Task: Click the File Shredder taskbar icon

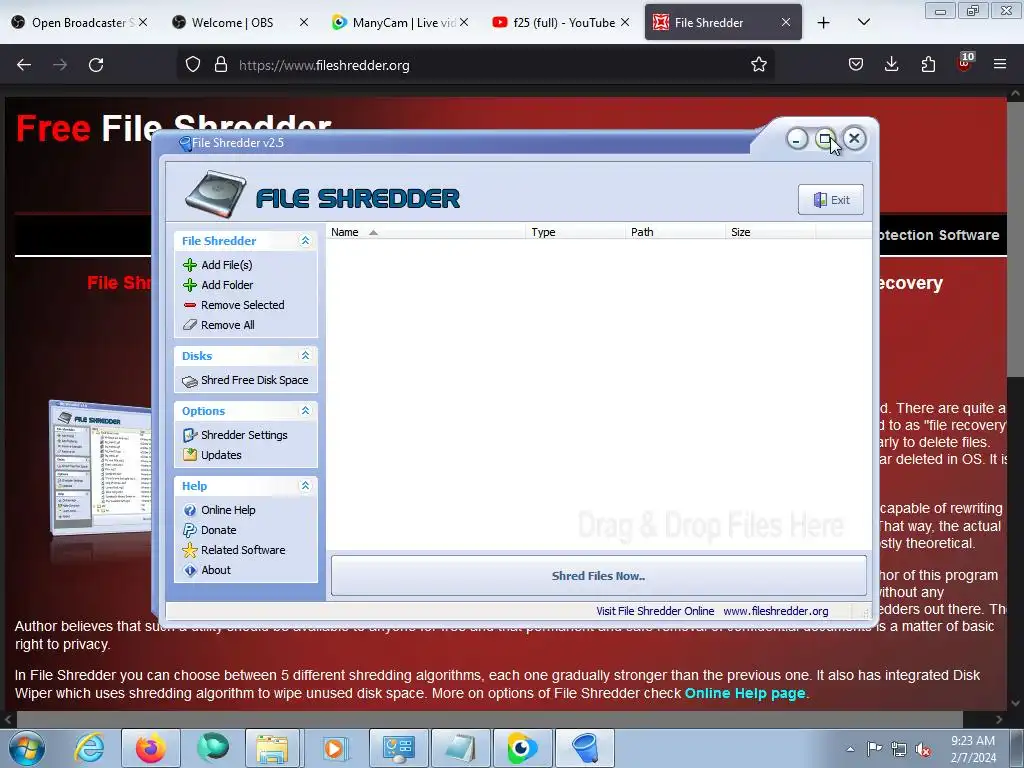Action: coord(584,748)
